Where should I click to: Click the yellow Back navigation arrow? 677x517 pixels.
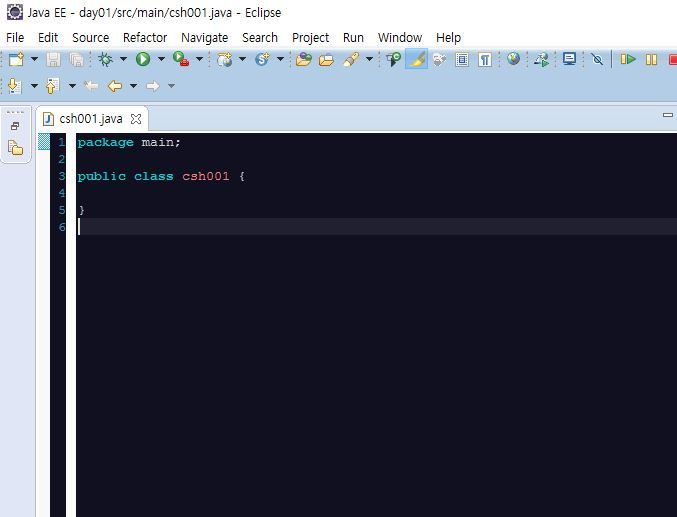pos(114,86)
